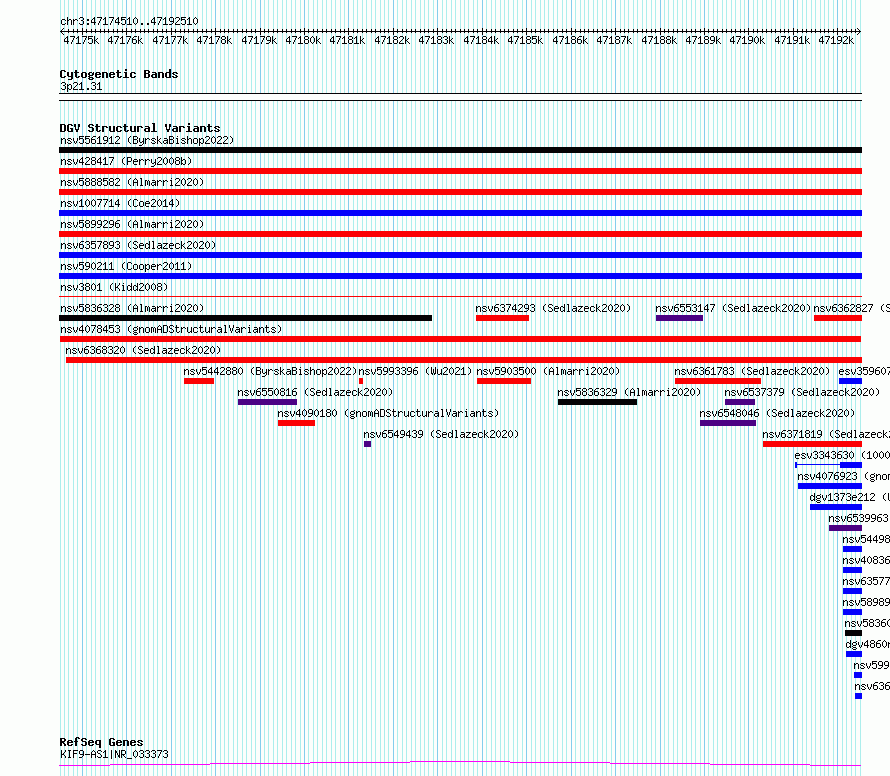Screen dimensions: 890x776
Task: Open the nsv5903500 (Almarri2020) label
Action: point(548,371)
